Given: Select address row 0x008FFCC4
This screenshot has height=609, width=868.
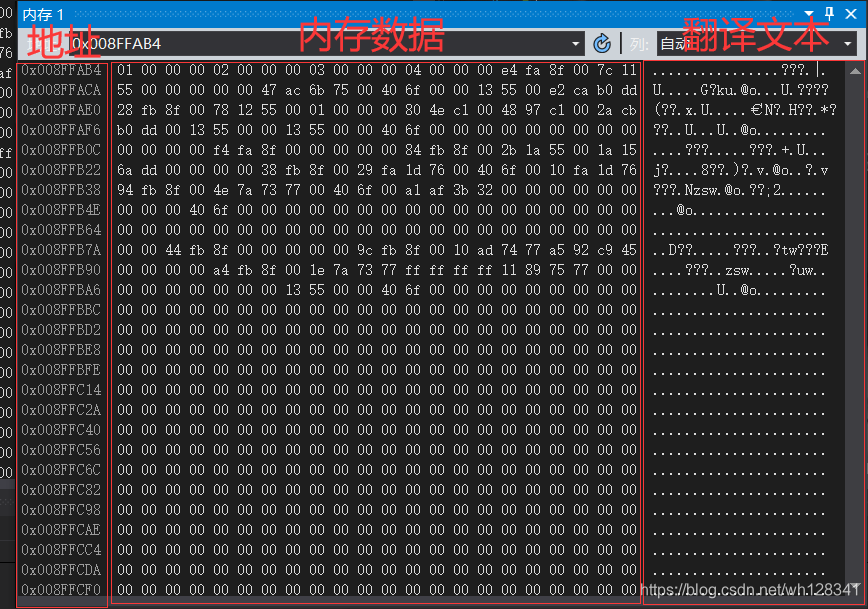Looking at the screenshot, I should 61,550.
